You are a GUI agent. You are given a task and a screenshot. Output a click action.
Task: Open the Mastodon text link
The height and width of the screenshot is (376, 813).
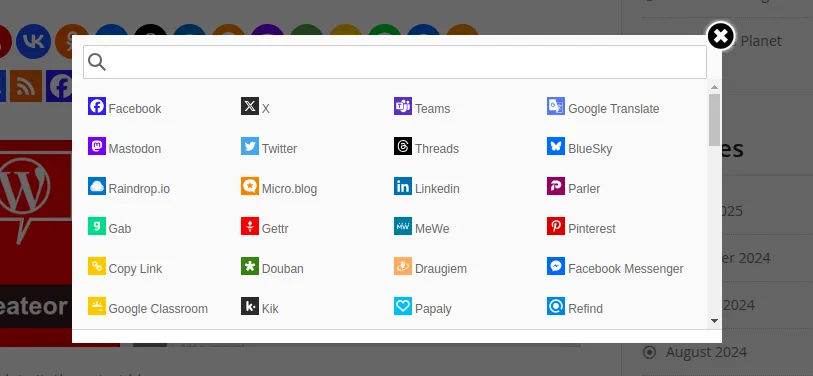pos(135,149)
